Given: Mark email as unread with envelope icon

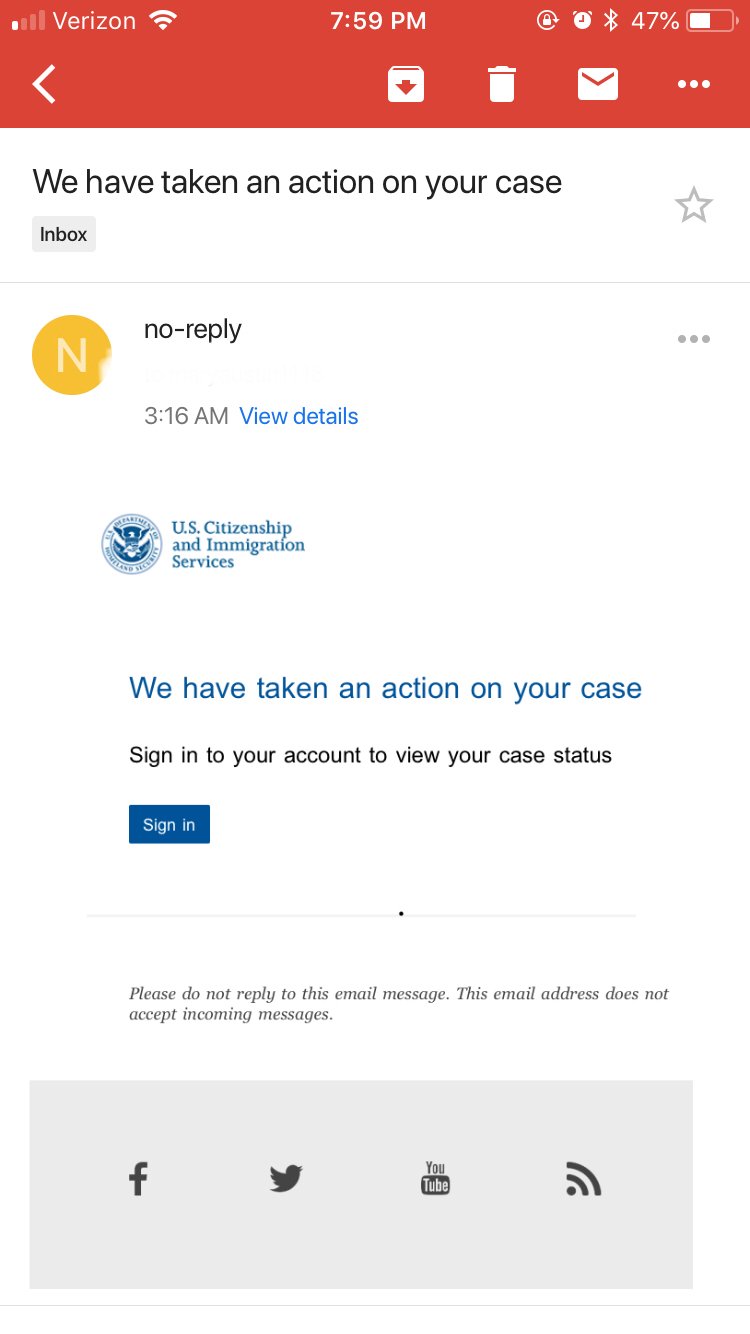Looking at the screenshot, I should pyautogui.click(x=598, y=84).
